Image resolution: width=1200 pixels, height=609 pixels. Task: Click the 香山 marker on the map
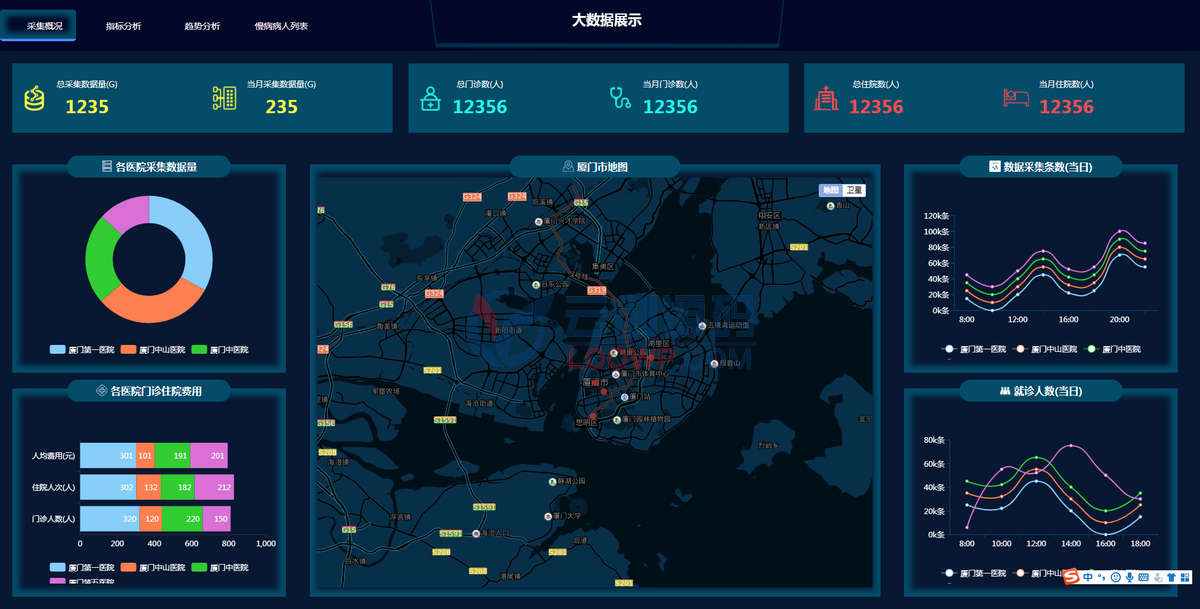tap(831, 205)
